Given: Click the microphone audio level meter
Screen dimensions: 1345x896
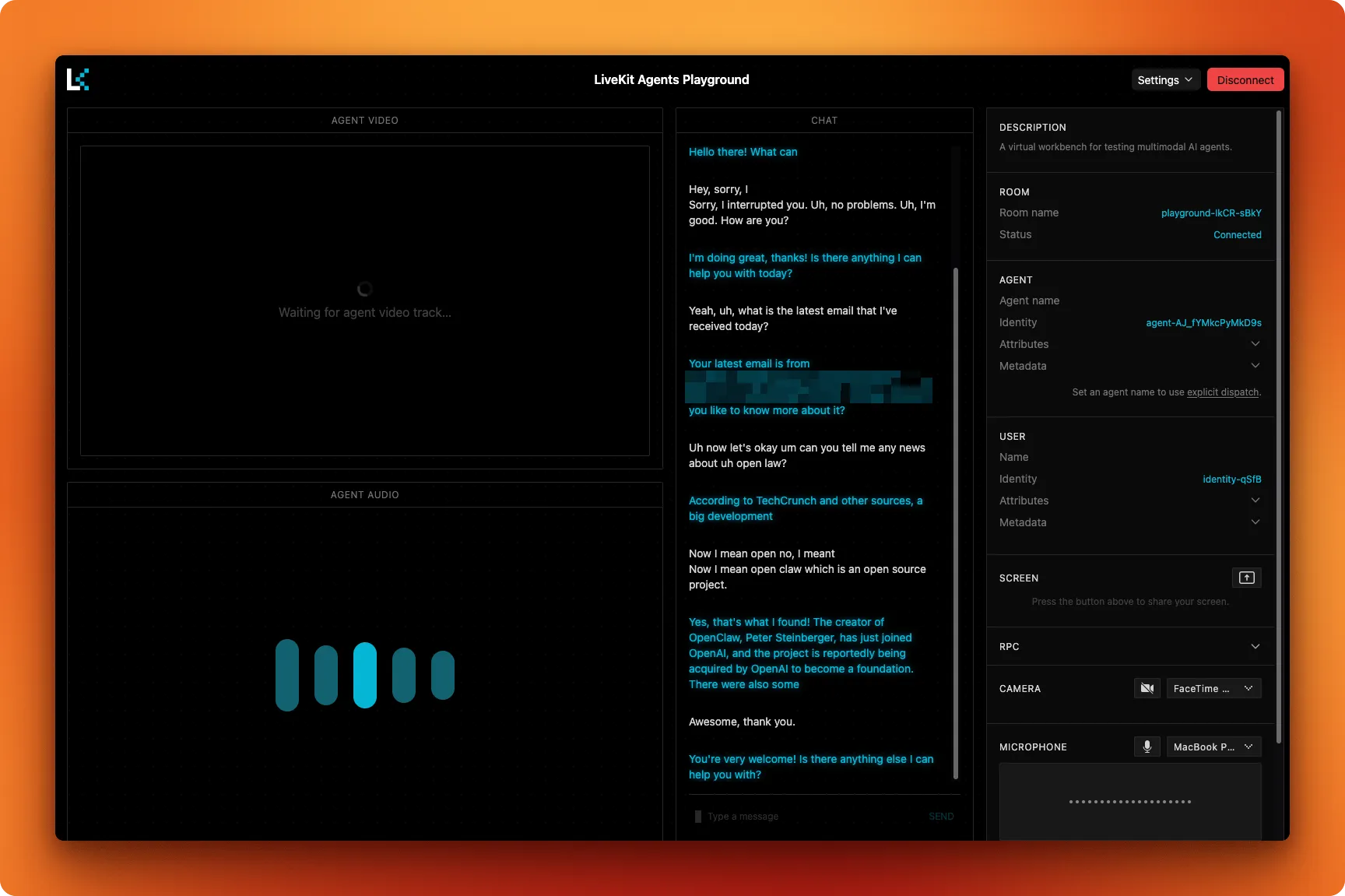Looking at the screenshot, I should click(x=1129, y=802).
